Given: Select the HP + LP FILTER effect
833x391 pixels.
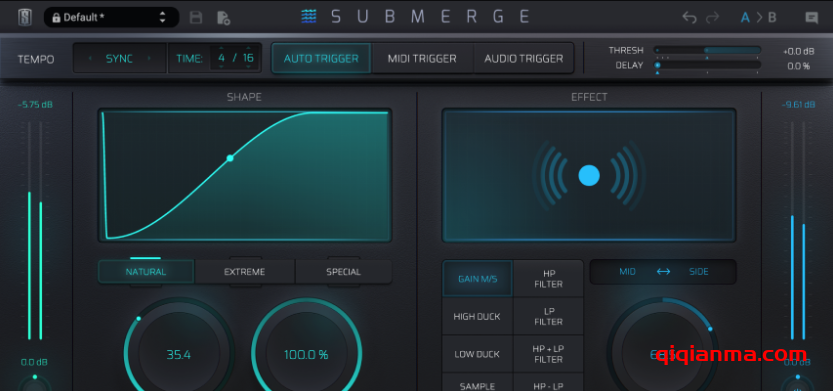Looking at the screenshot, I should [548, 354].
